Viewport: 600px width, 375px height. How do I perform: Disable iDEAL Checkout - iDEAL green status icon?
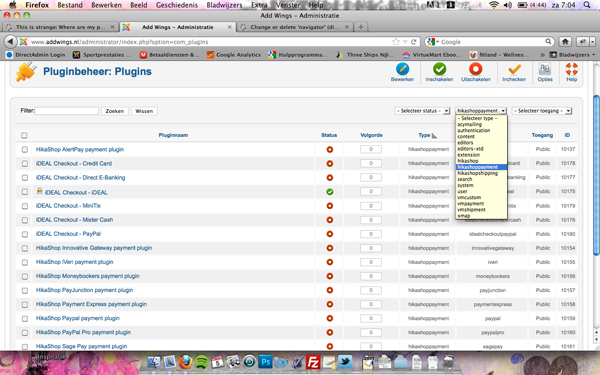(x=329, y=192)
